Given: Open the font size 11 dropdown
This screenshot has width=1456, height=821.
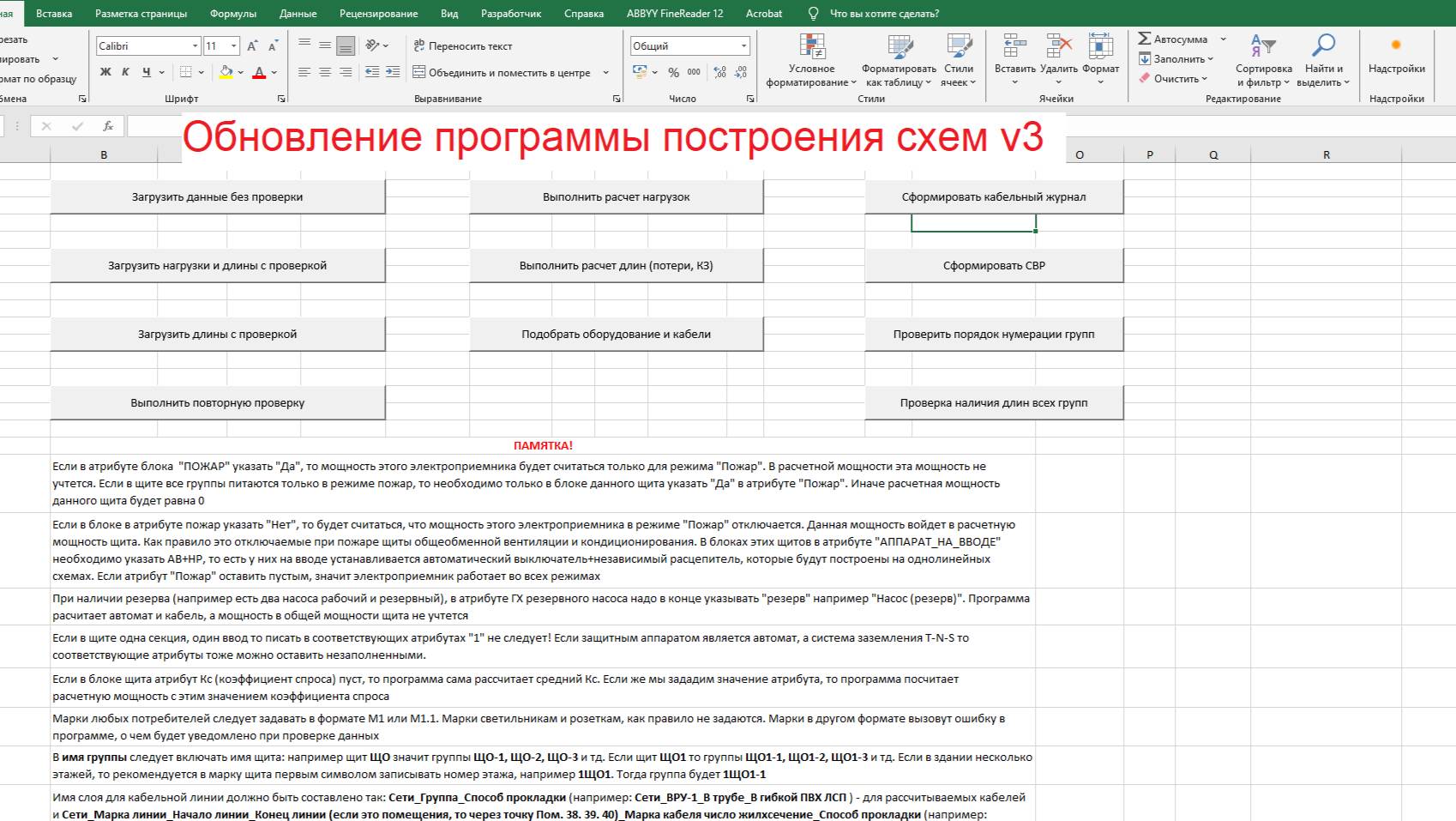Looking at the screenshot, I should tap(236, 45).
